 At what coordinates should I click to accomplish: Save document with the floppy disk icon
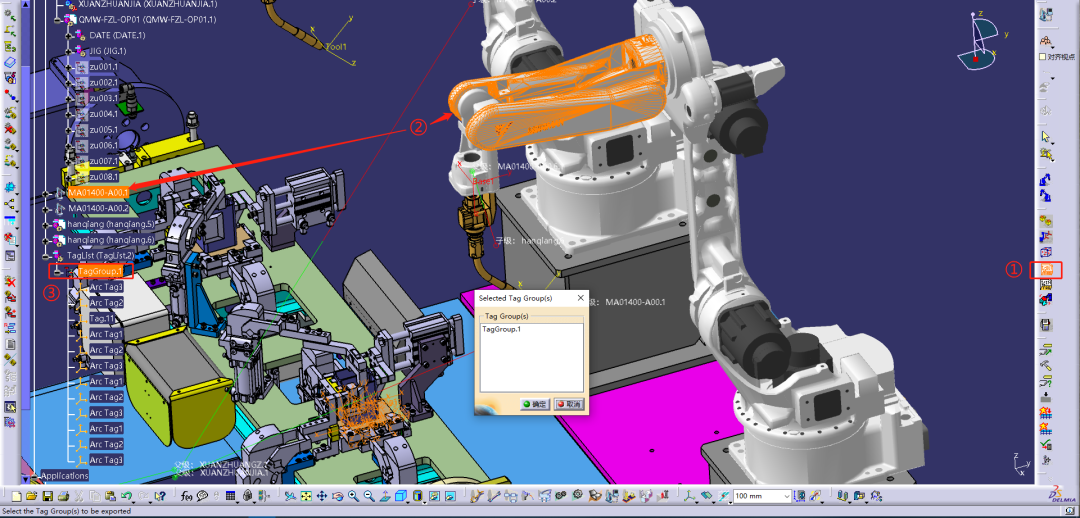coord(48,496)
